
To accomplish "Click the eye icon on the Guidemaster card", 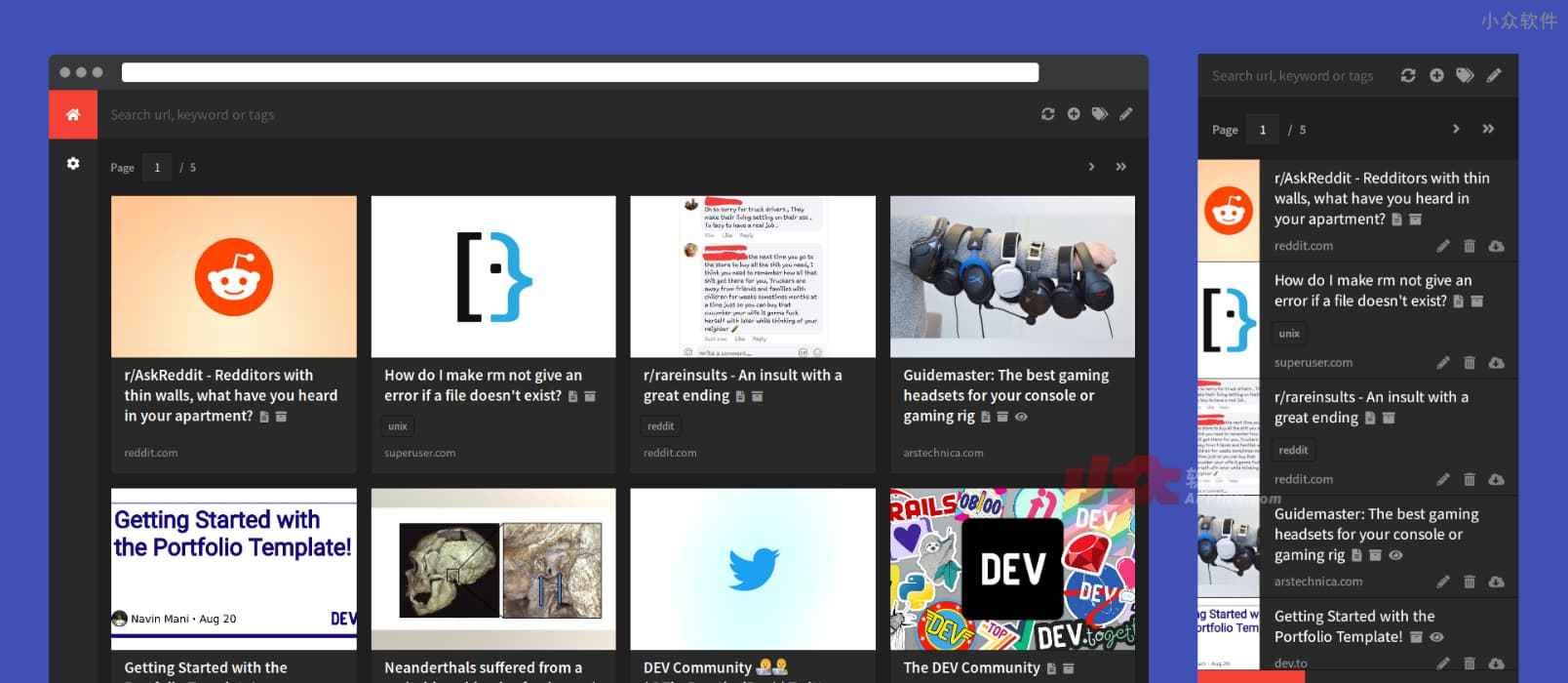I will pos(1021,417).
